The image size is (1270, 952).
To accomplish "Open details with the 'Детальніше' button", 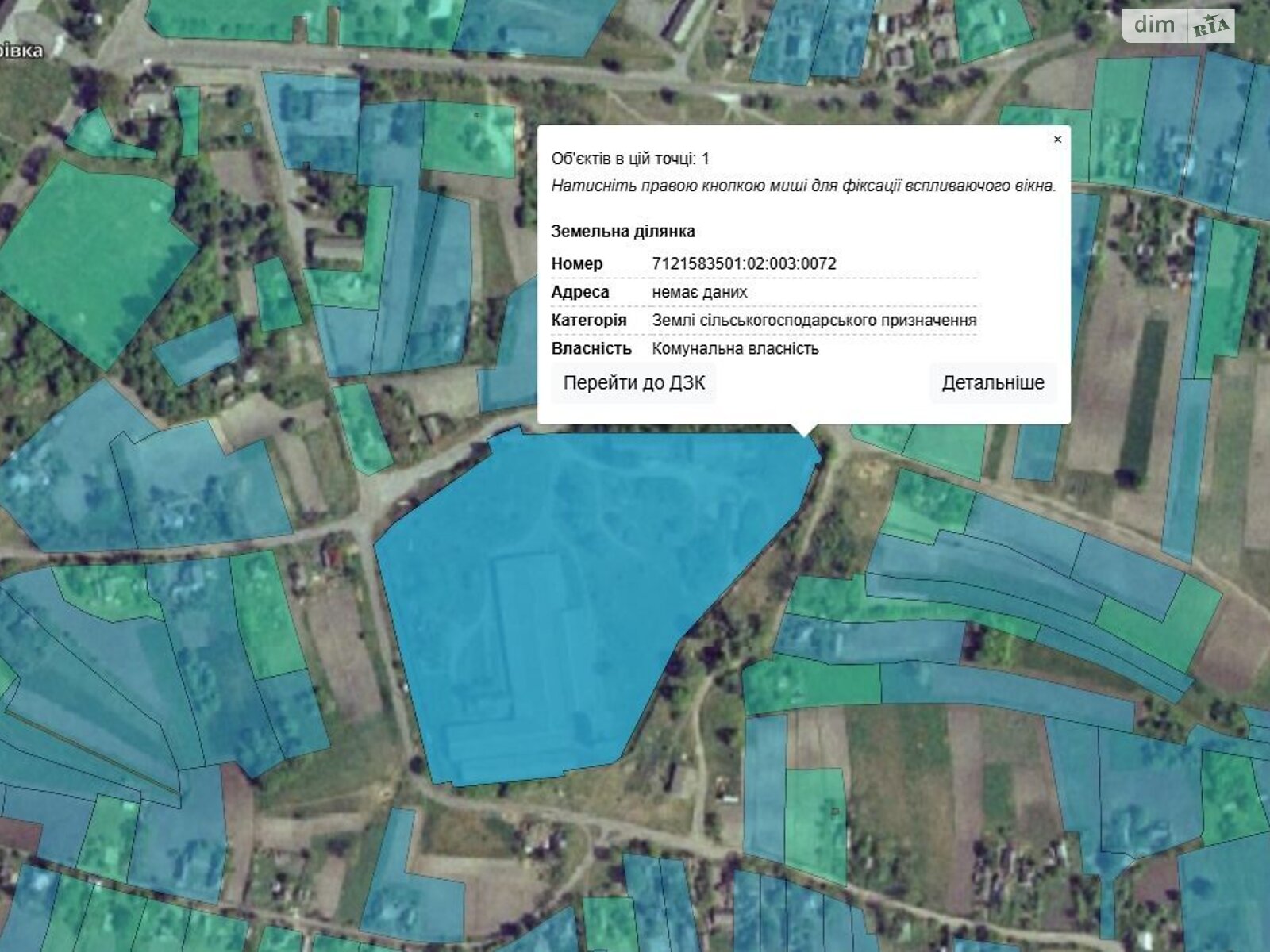I will coord(992,383).
